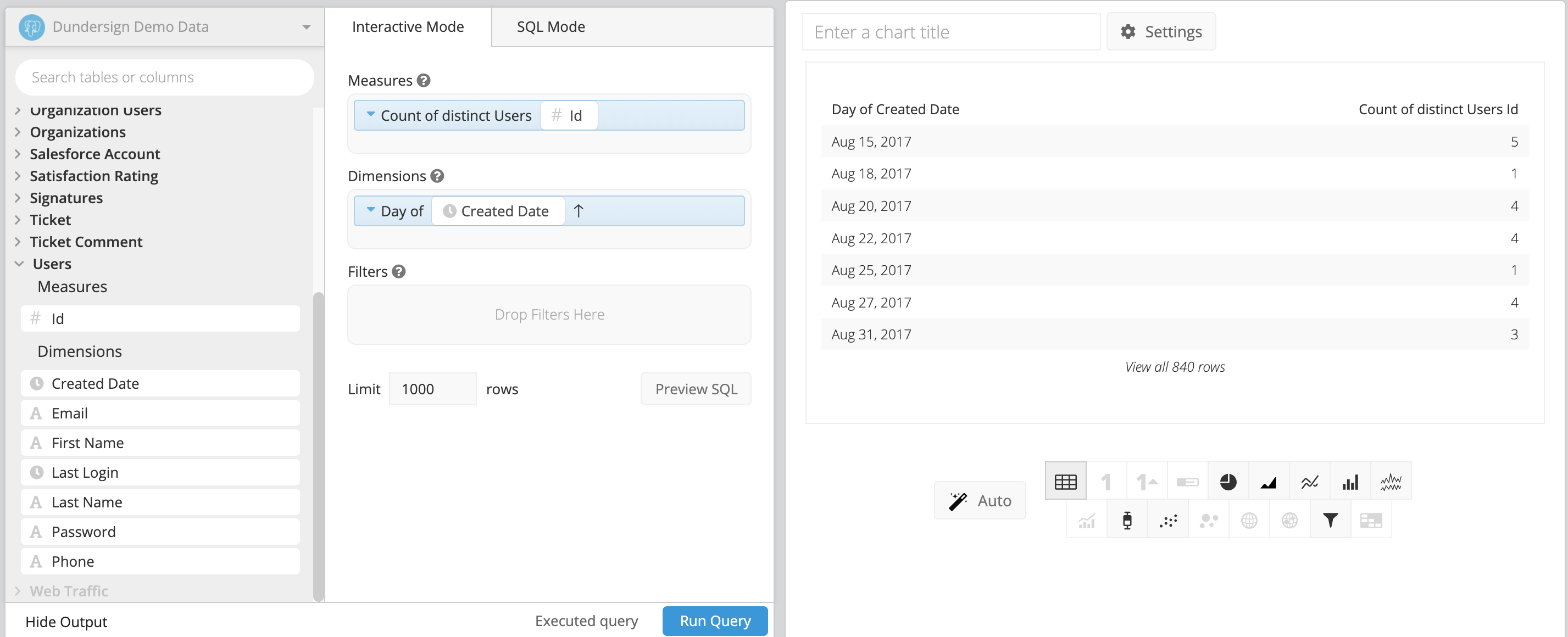This screenshot has width=1568, height=637.
Task: Select the Last Name dimension
Action: coord(160,502)
